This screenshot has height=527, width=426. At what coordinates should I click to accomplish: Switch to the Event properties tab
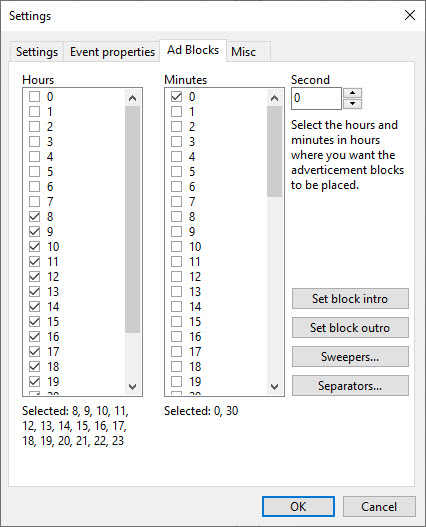tap(112, 52)
